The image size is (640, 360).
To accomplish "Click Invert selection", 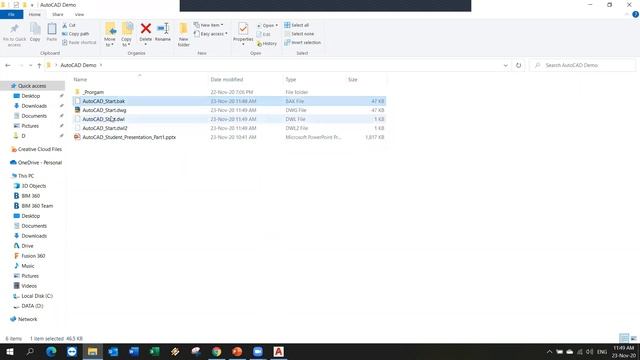I will tap(302, 42).
